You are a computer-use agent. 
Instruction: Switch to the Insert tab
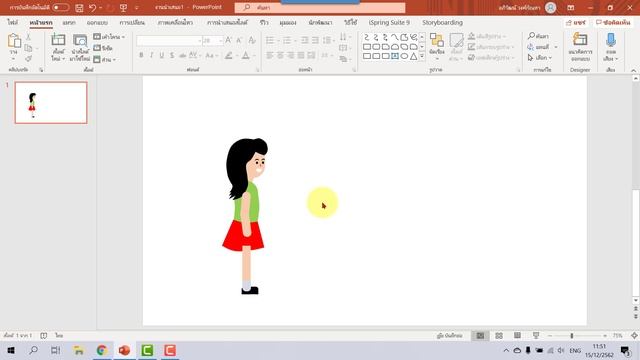pyautogui.click(x=69, y=22)
